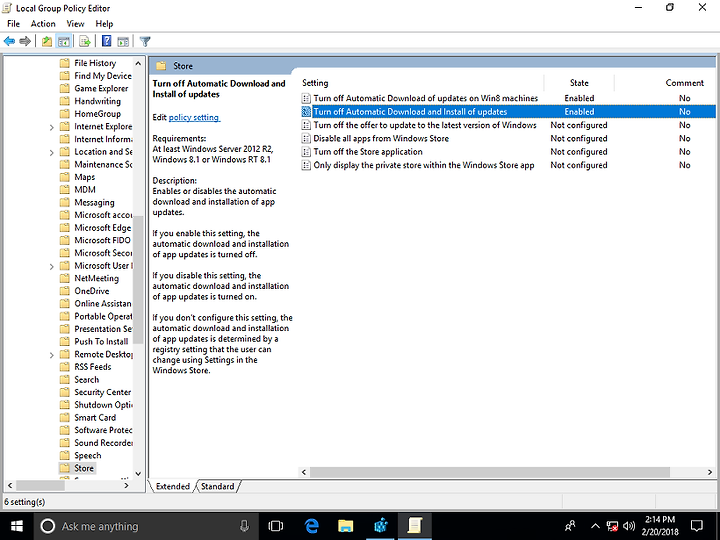This screenshot has width=720, height=540.
Task: Expand the Internet Explorer tree node
Action: pyautogui.click(x=51, y=127)
